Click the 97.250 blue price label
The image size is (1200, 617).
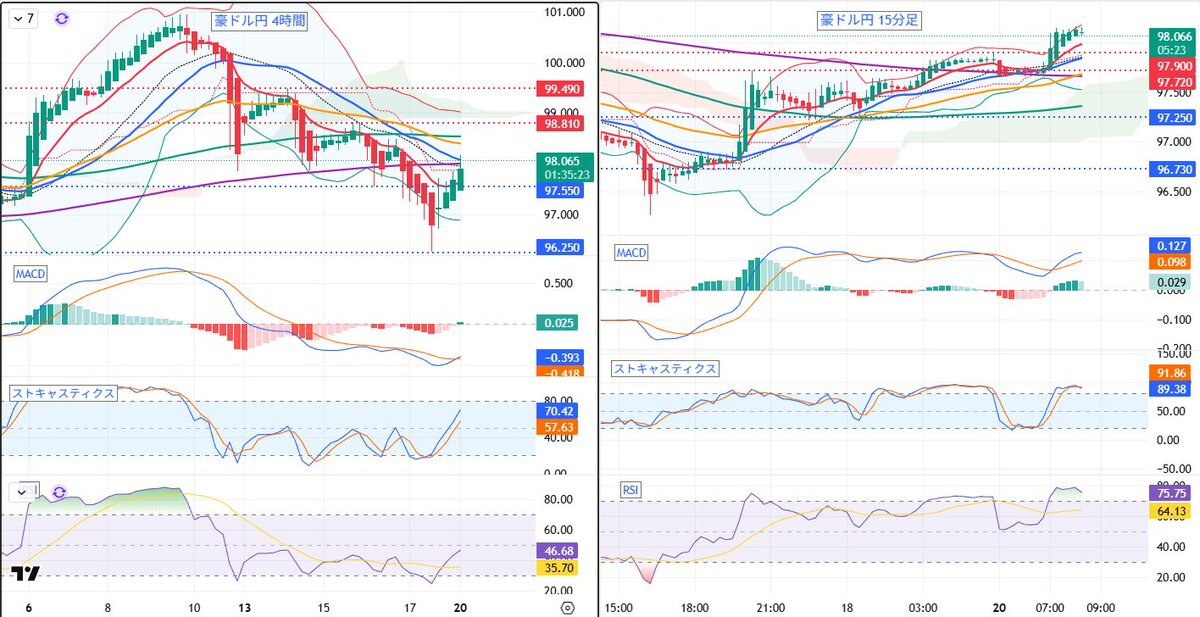click(1171, 117)
